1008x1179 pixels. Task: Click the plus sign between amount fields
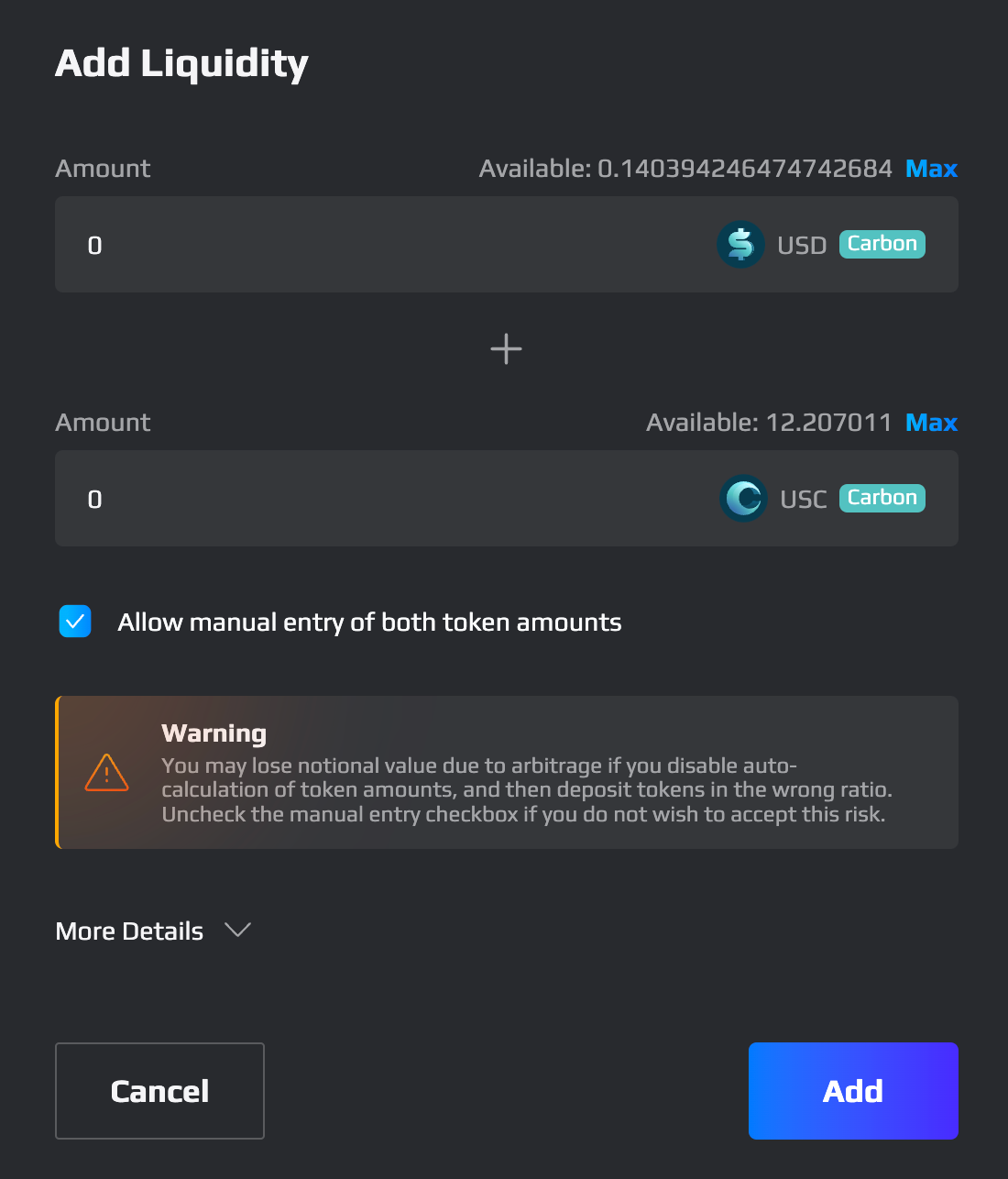click(x=506, y=349)
